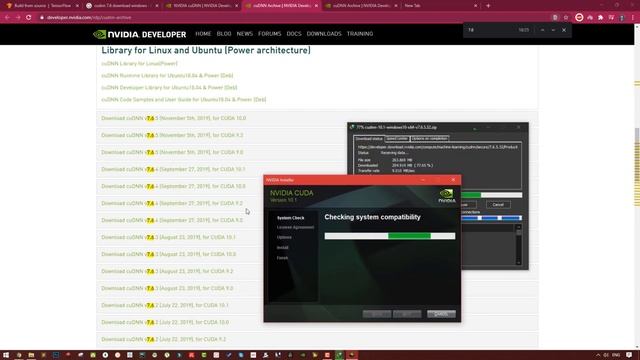Image resolution: width=640 pixels, height=360 pixels.
Task: Expand cuDNN v7.6.4 for CUDA 10.1
Action: [173, 169]
